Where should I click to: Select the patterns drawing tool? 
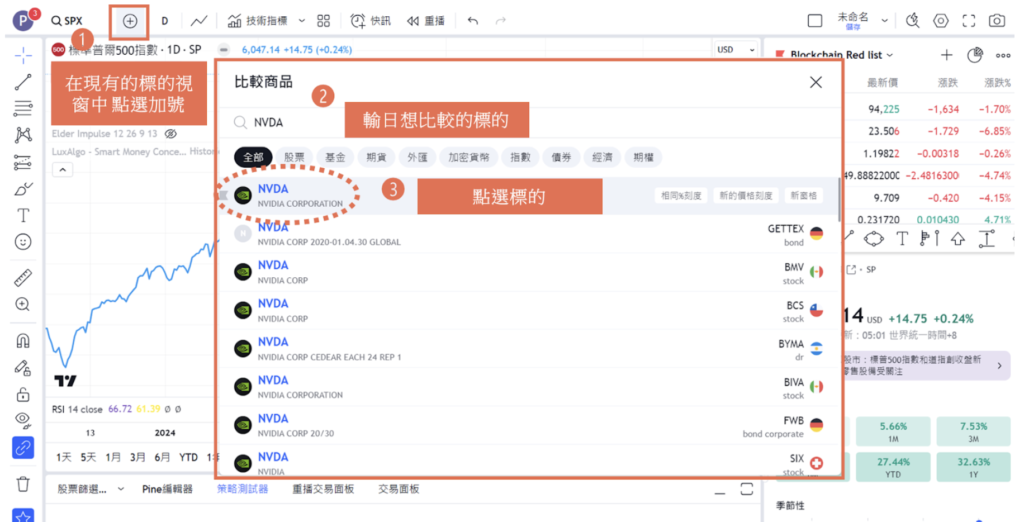point(23,135)
